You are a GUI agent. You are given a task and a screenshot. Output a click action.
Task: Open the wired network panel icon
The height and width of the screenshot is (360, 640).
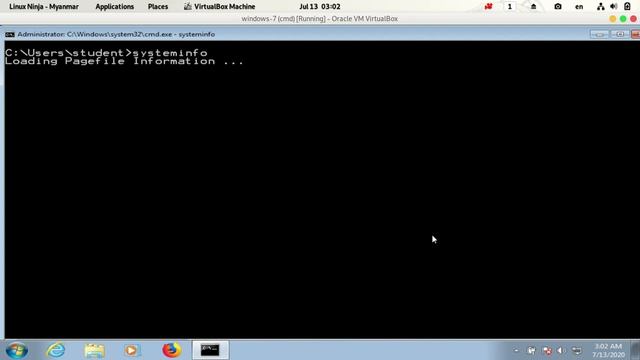600,7
